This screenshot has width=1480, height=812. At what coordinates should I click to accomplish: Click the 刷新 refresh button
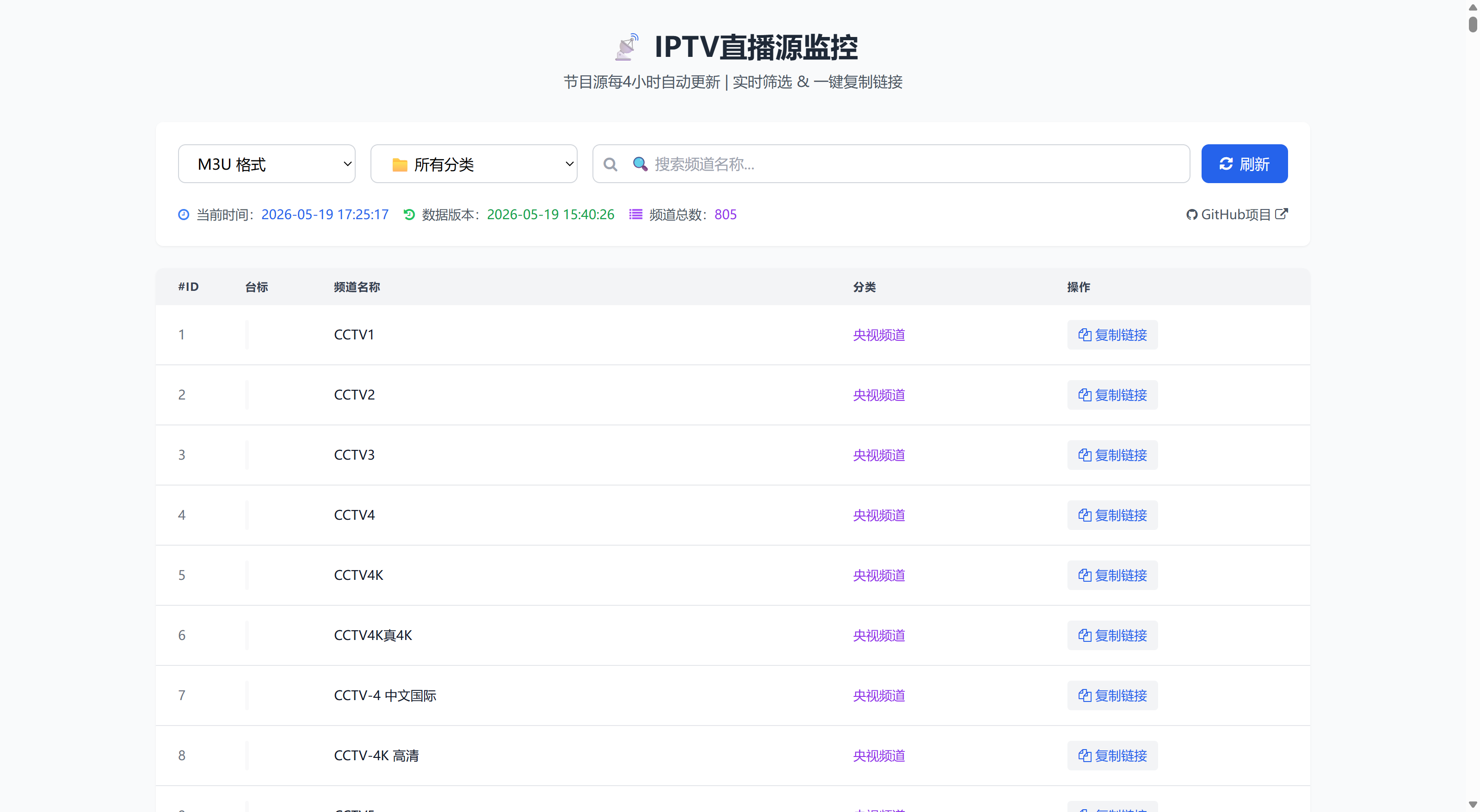coord(1245,164)
